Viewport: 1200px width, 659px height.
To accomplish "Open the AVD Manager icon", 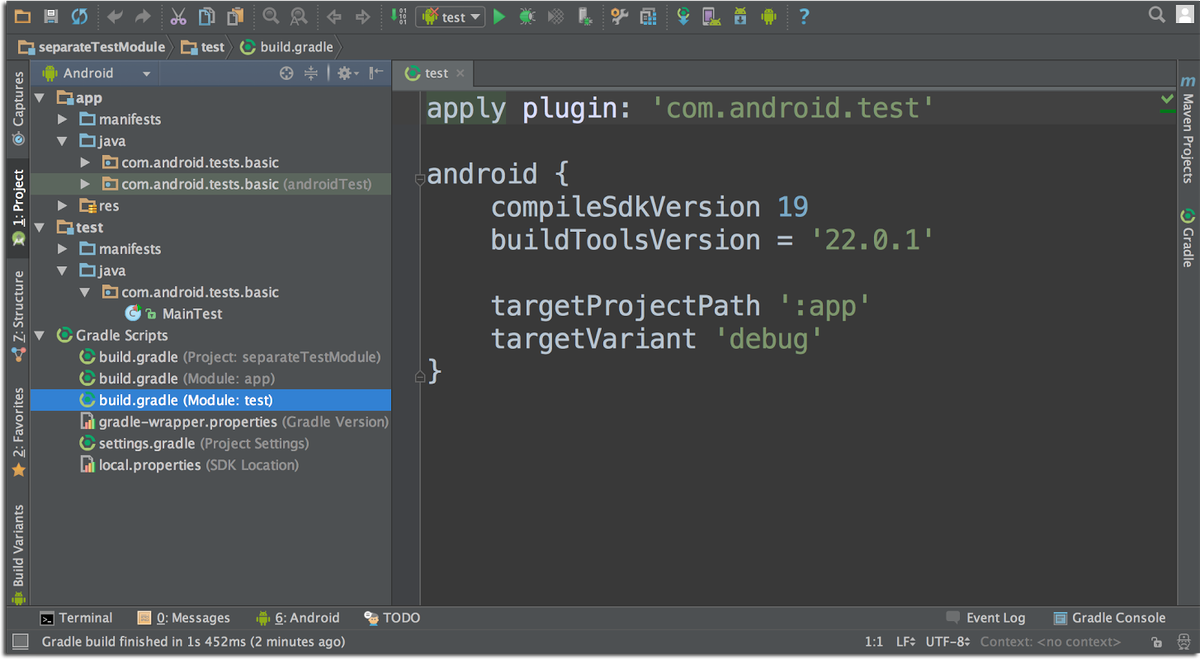I will coord(711,16).
